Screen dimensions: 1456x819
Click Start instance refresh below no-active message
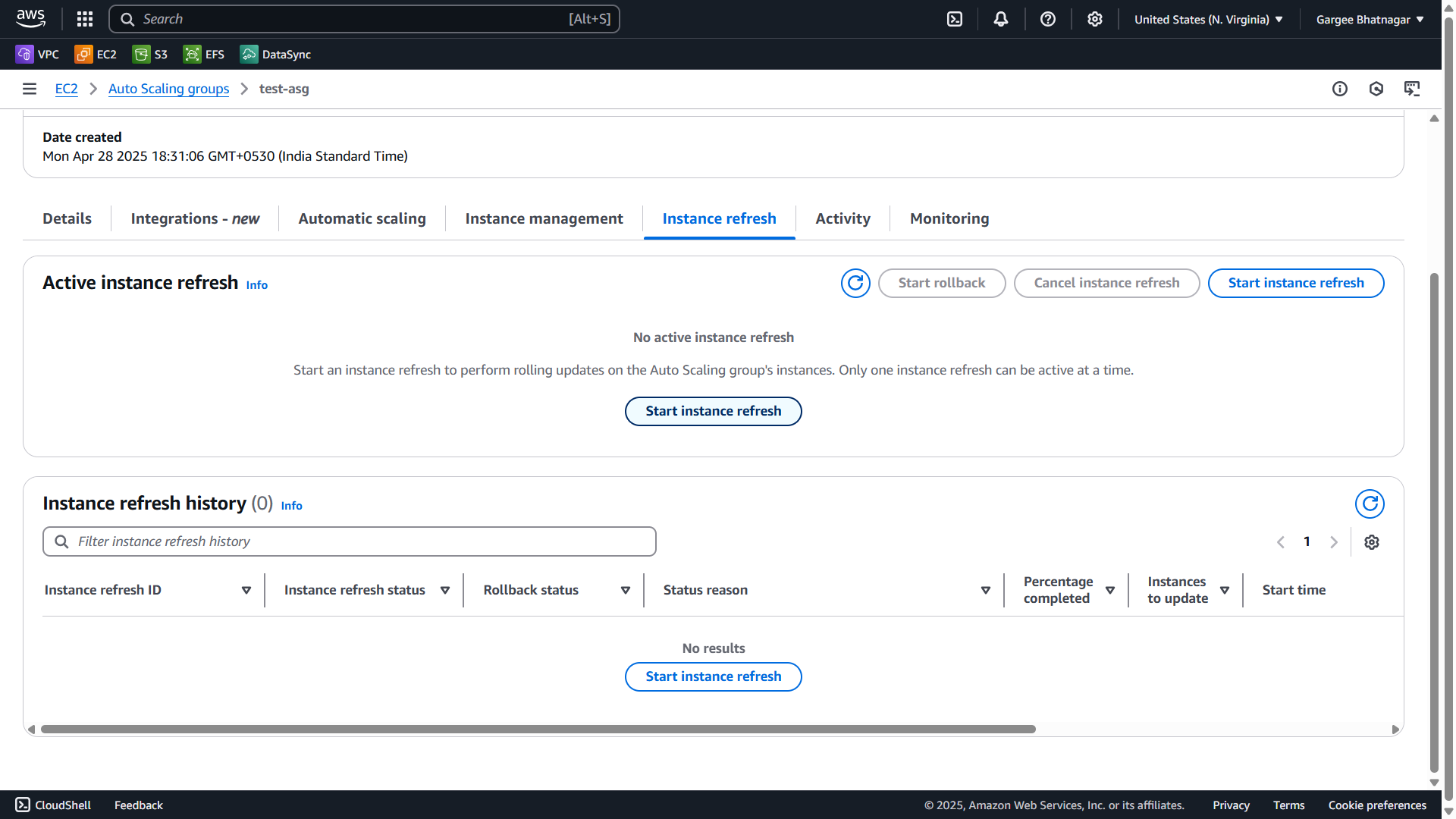713,411
